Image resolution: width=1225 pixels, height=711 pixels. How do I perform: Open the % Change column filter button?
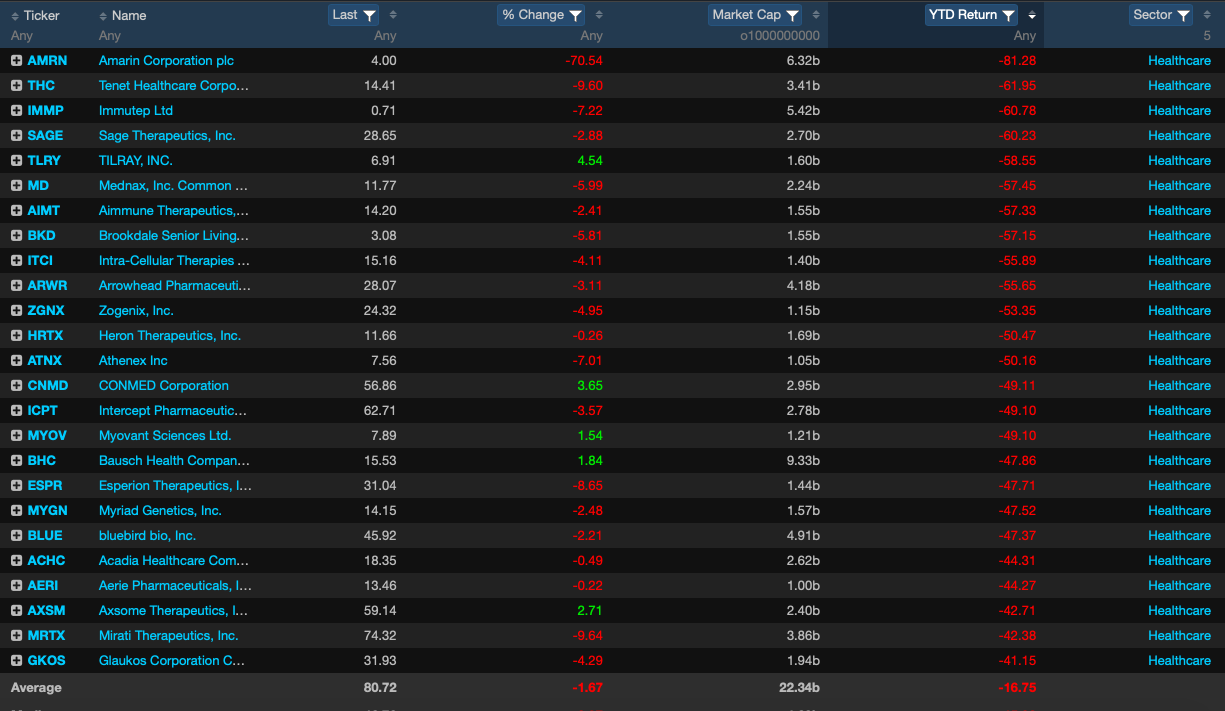542,15
